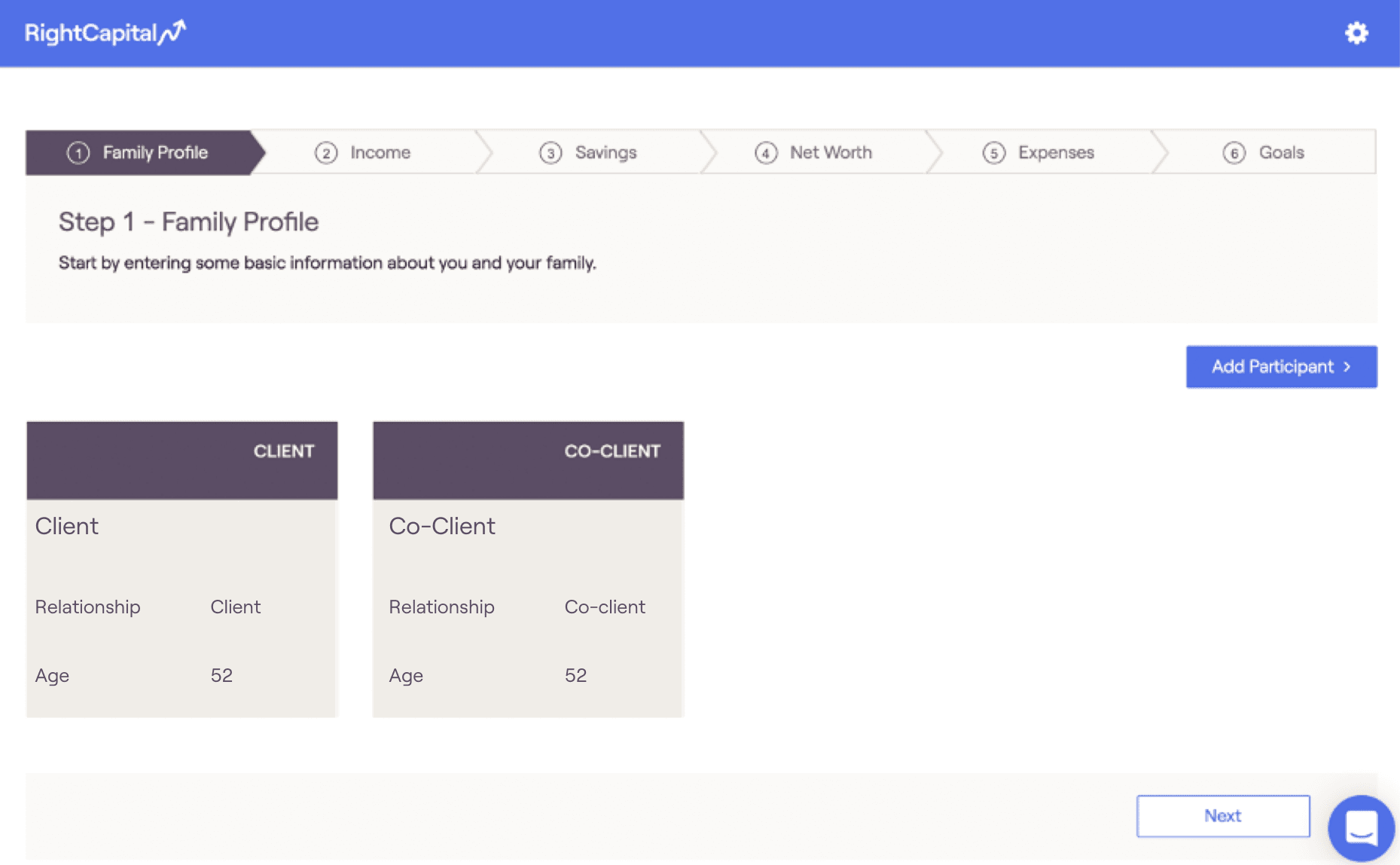
Task: Select the Co-Client card name text
Action: (442, 526)
